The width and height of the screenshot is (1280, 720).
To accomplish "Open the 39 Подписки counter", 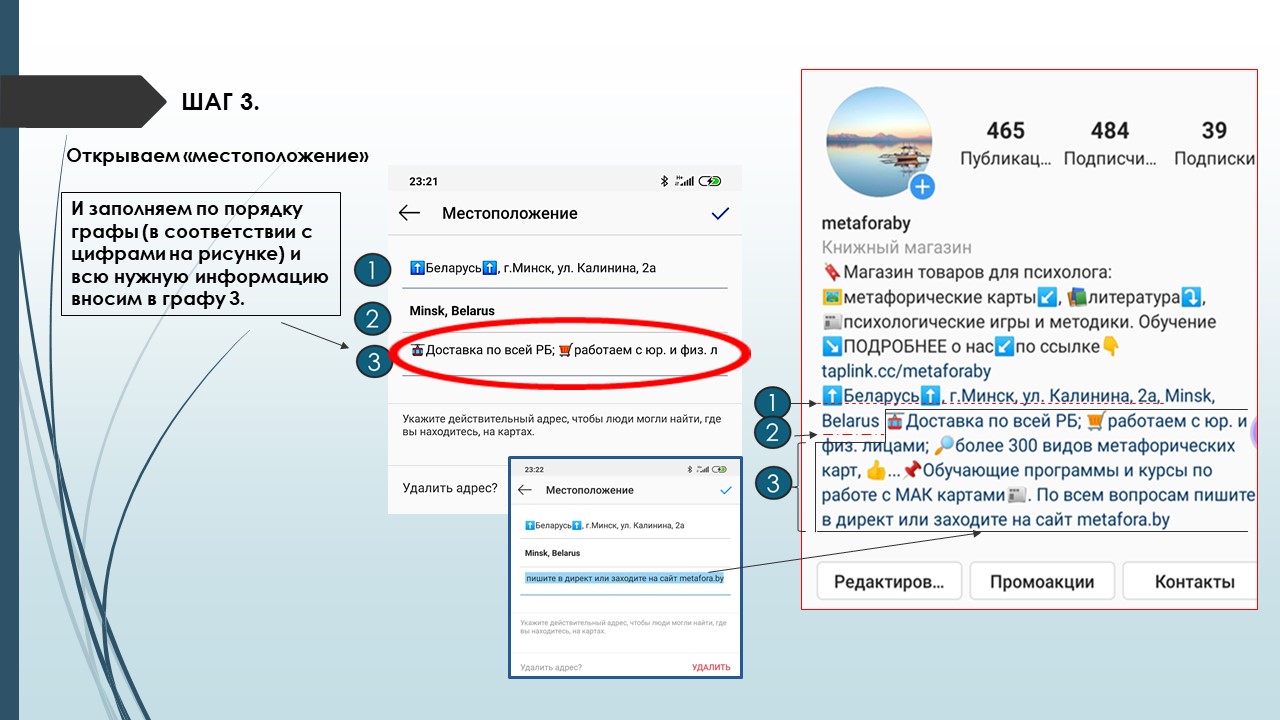I will coord(1214,144).
